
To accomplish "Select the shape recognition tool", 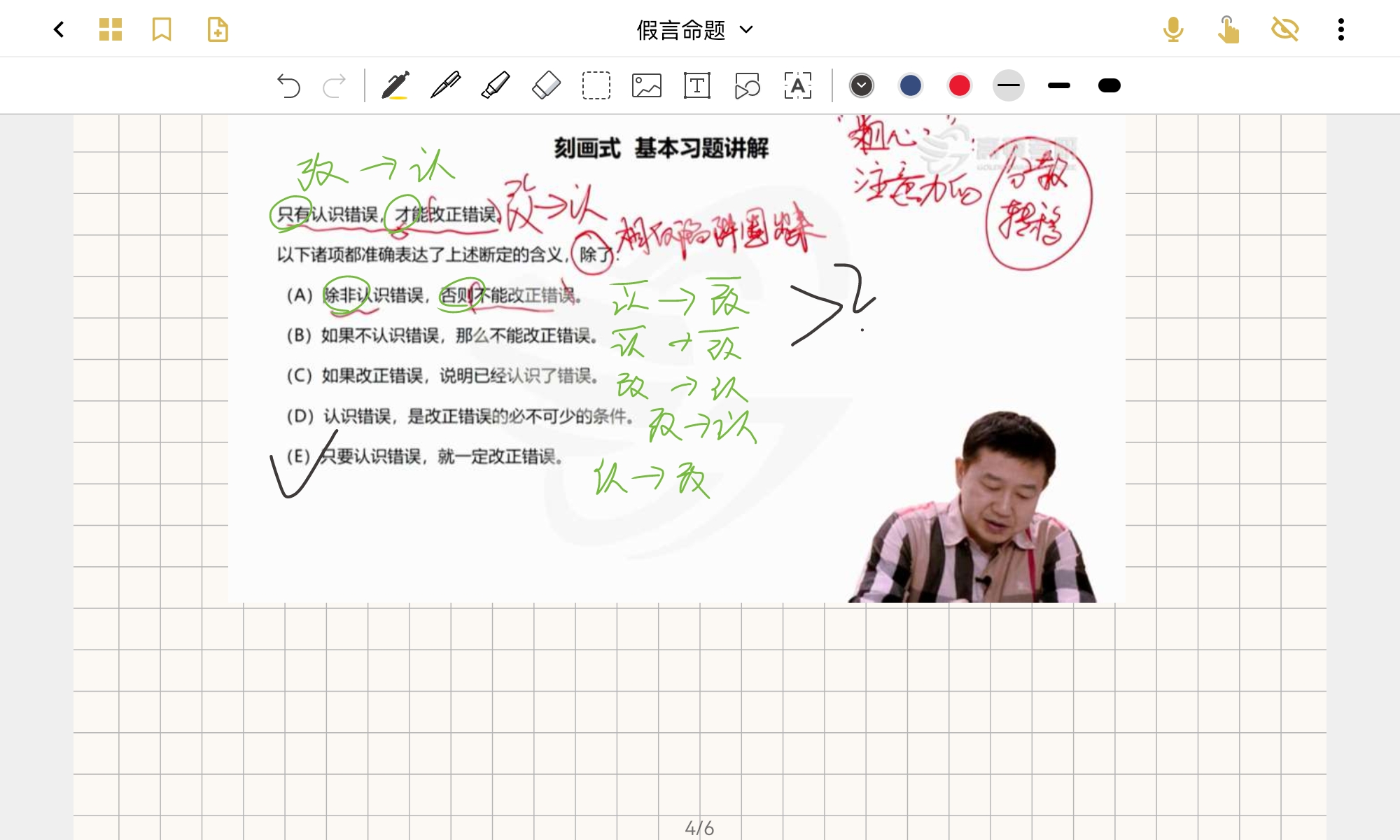I will pyautogui.click(x=748, y=85).
